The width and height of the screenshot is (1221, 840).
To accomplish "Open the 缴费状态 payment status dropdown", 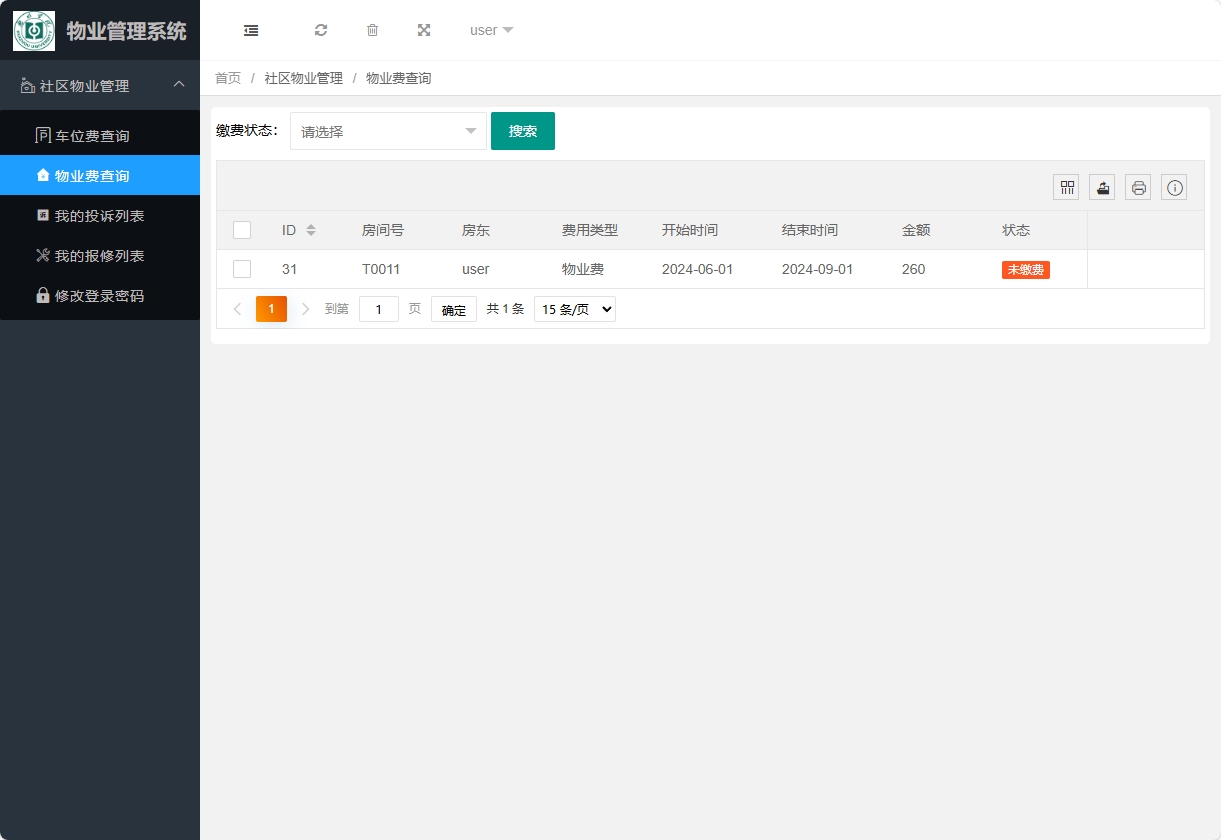I will coord(388,131).
